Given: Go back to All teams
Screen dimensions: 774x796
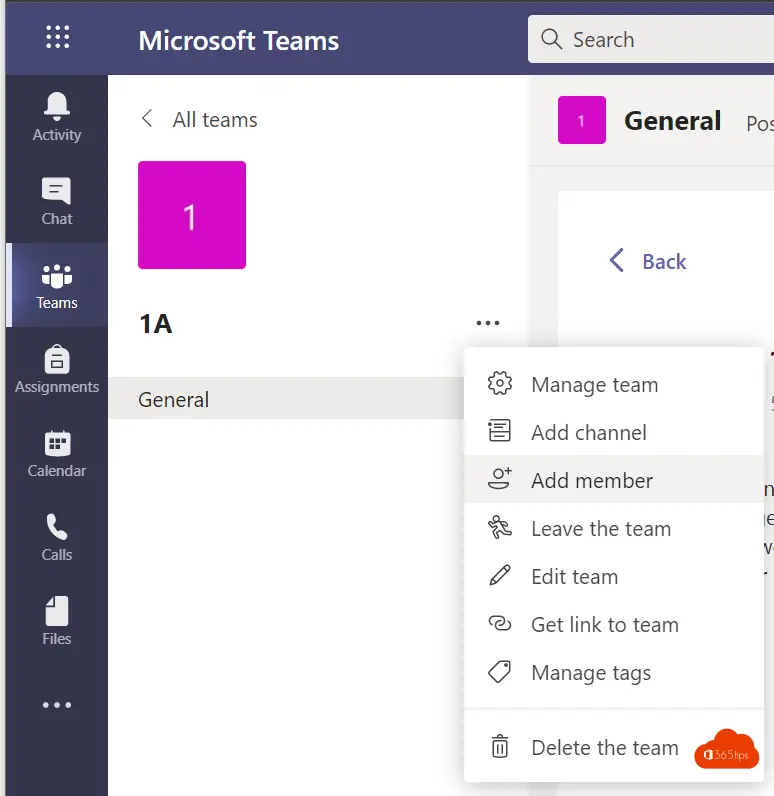Looking at the screenshot, I should point(215,120).
